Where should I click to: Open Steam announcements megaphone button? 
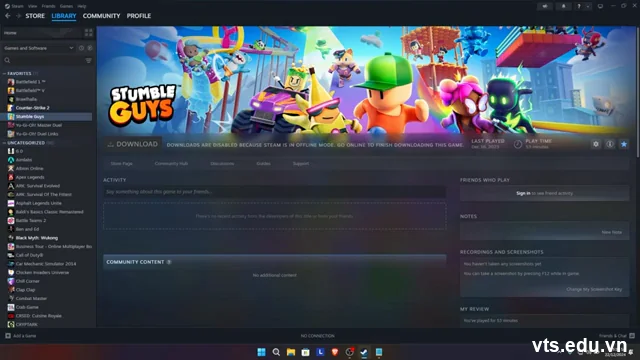(545, 6)
